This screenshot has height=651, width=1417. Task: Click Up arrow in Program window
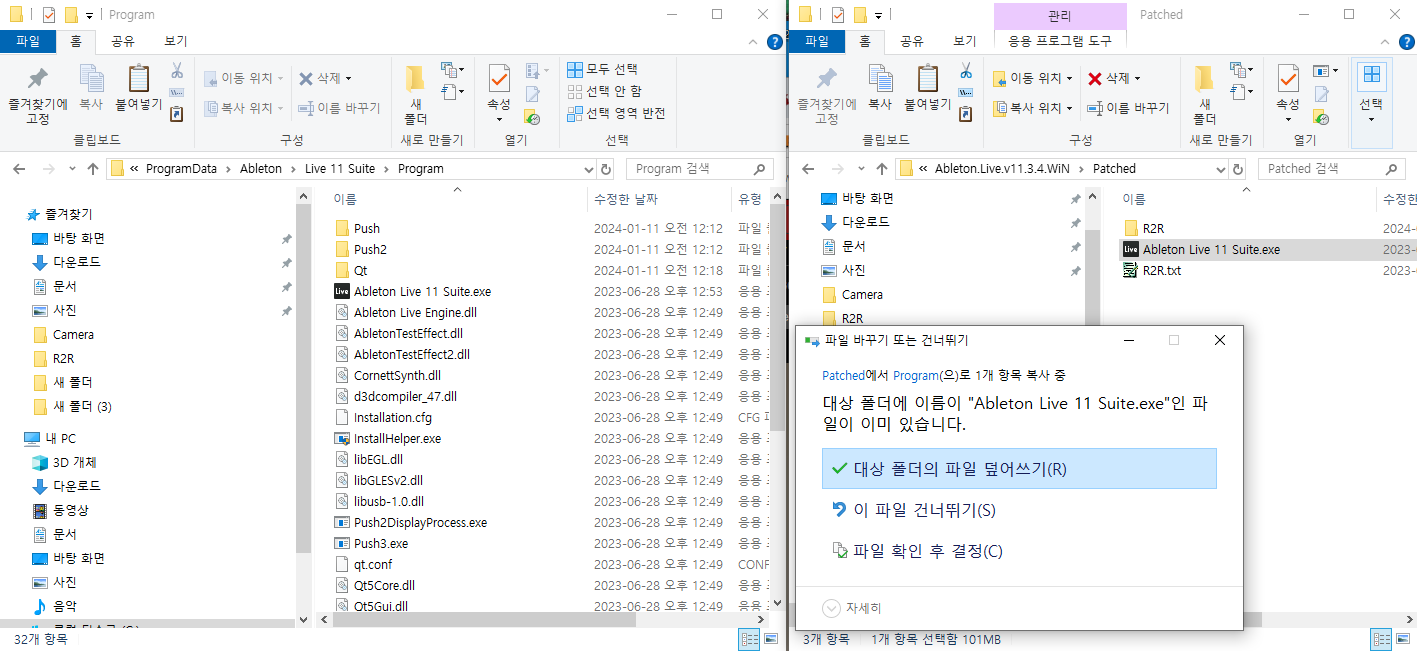(x=93, y=169)
